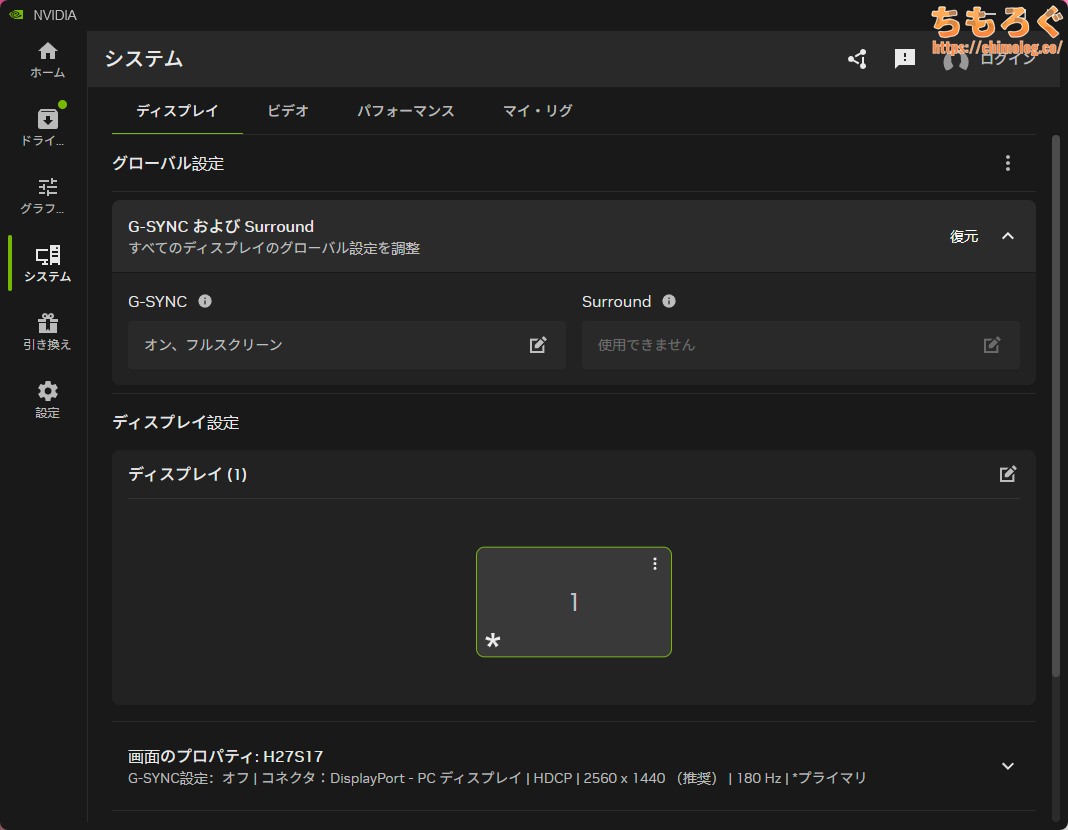Viewport: 1068px width, 830px height.
Task: Expand screen properties for H27S17
Action: coord(1008,766)
